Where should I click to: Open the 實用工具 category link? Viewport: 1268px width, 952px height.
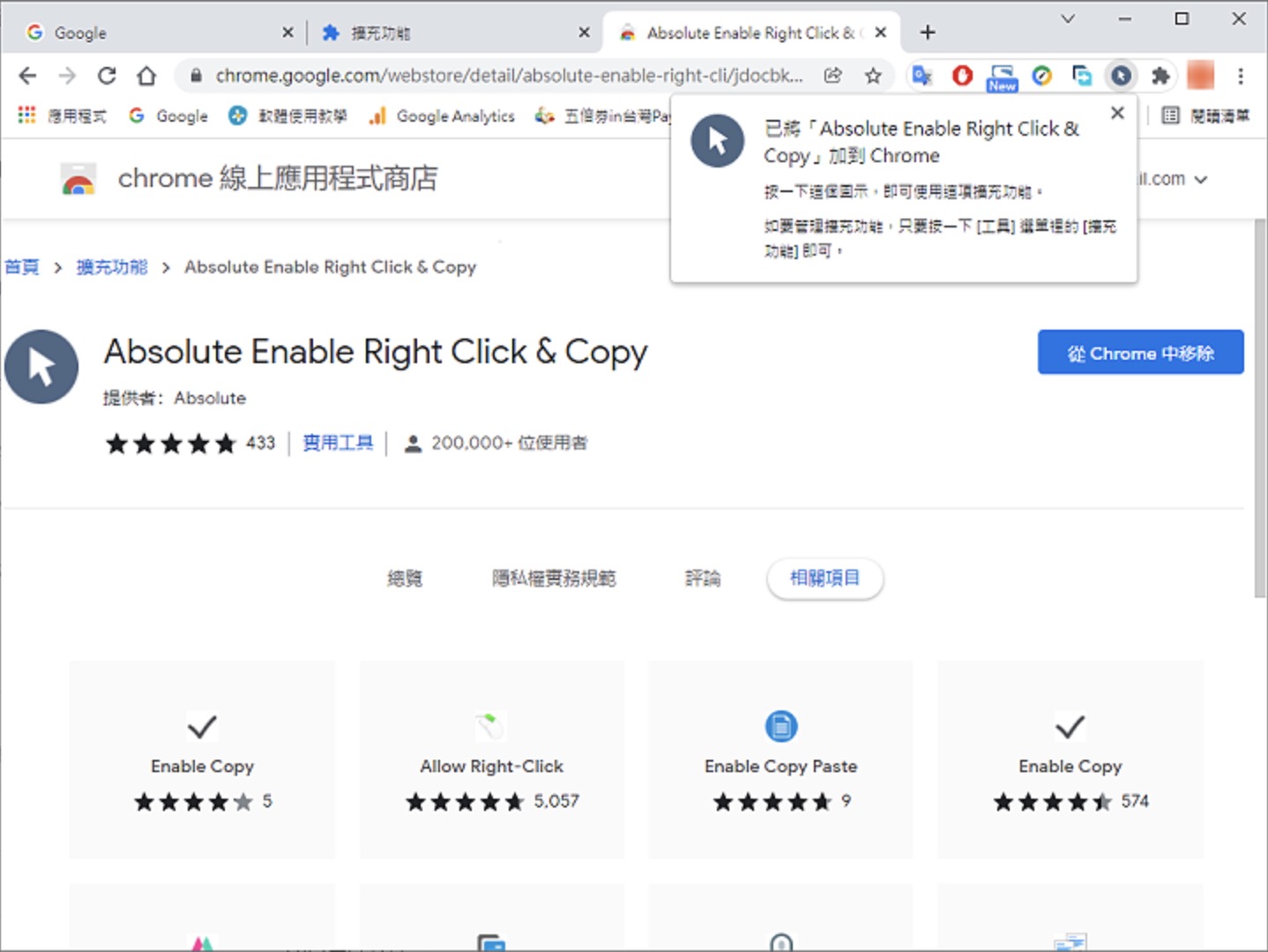(x=338, y=443)
